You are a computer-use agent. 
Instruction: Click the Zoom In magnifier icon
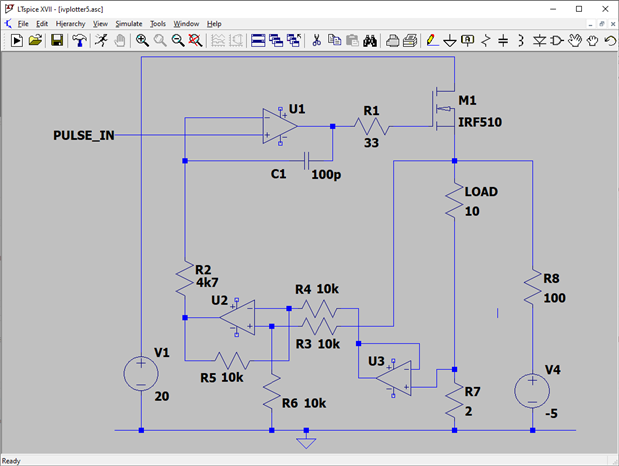143,41
